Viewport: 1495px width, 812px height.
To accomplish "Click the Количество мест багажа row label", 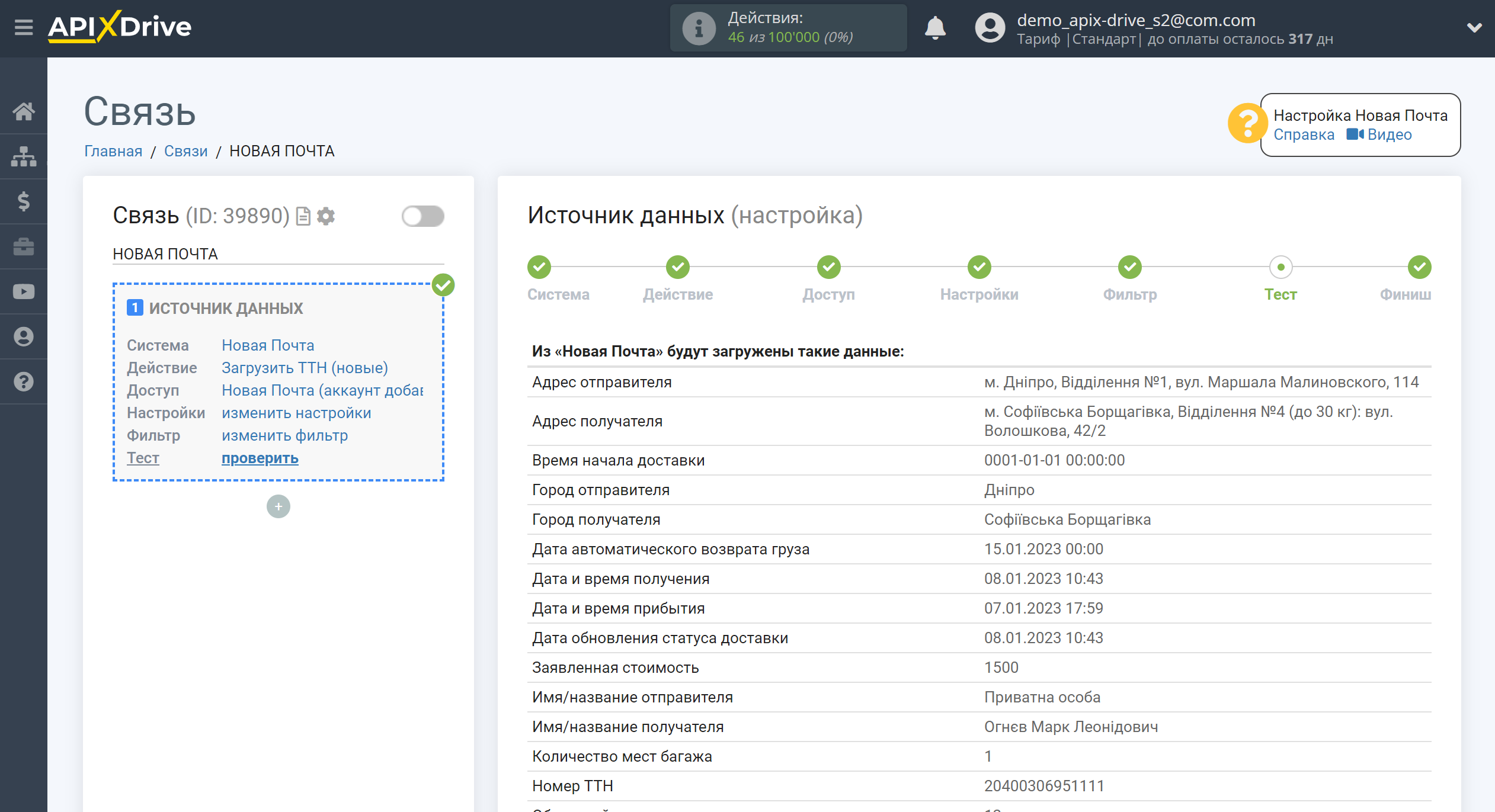I will click(622, 756).
